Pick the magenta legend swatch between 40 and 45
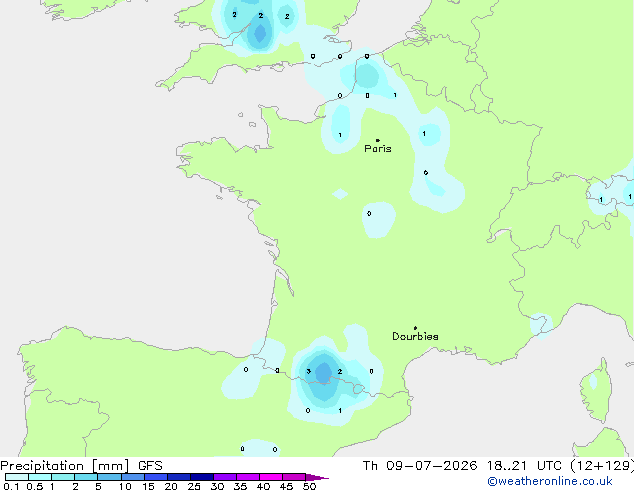The image size is (634, 490). 271,477
